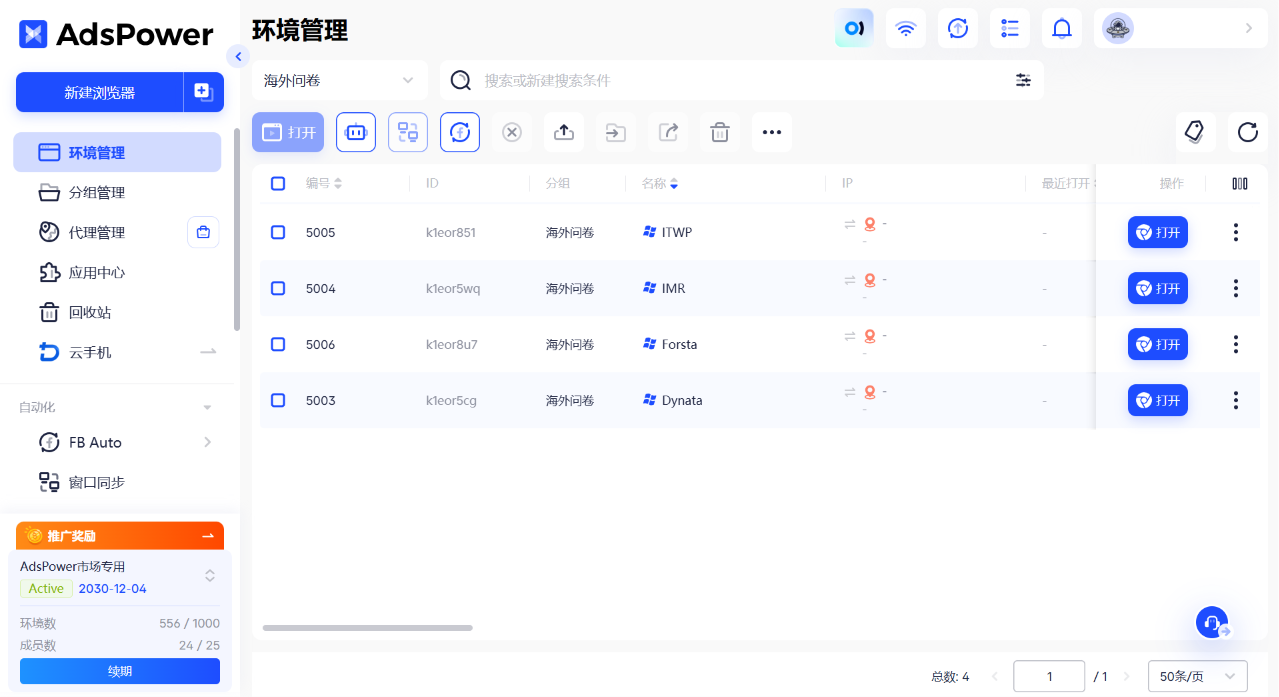Expand the account profile menu arrow
Image resolution: width=1279 pixels, height=697 pixels.
pos(1248,28)
